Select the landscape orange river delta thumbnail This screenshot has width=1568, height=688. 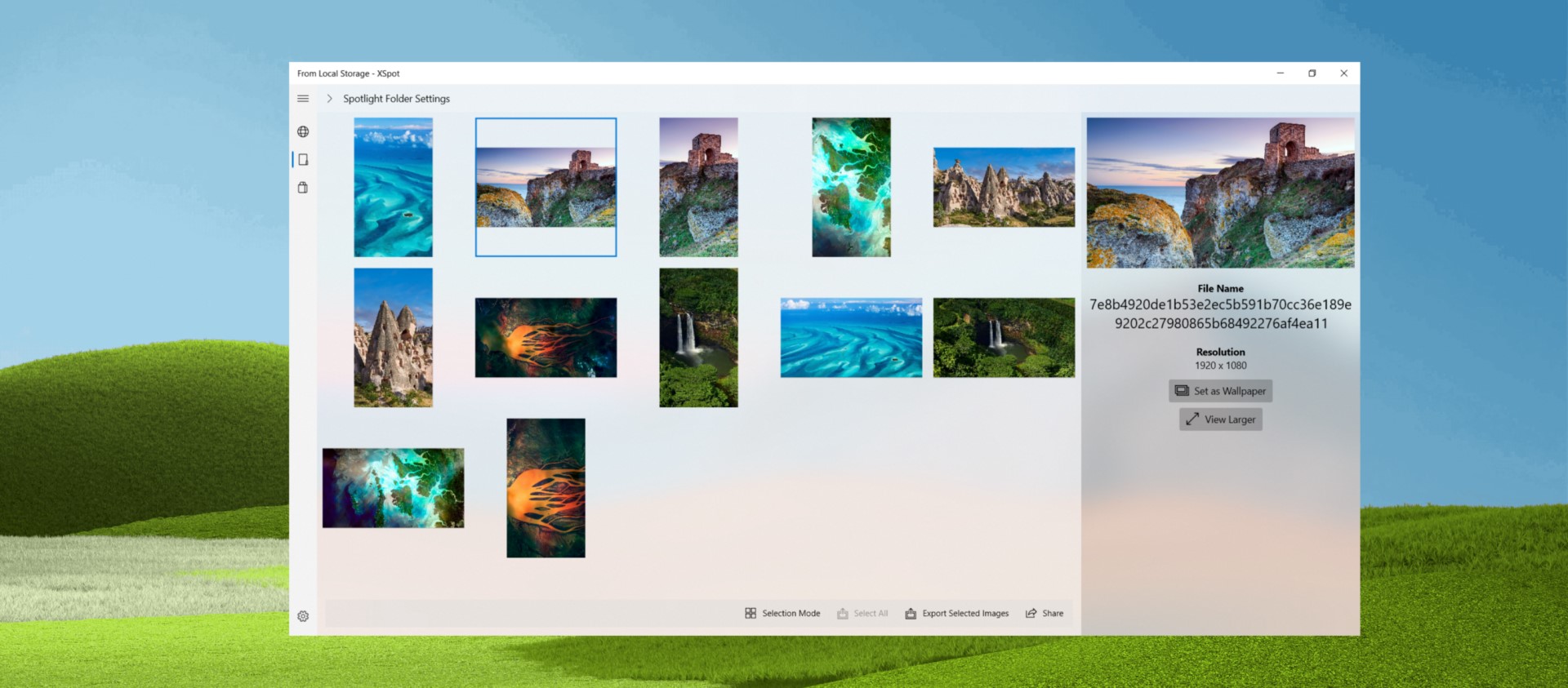(x=546, y=338)
